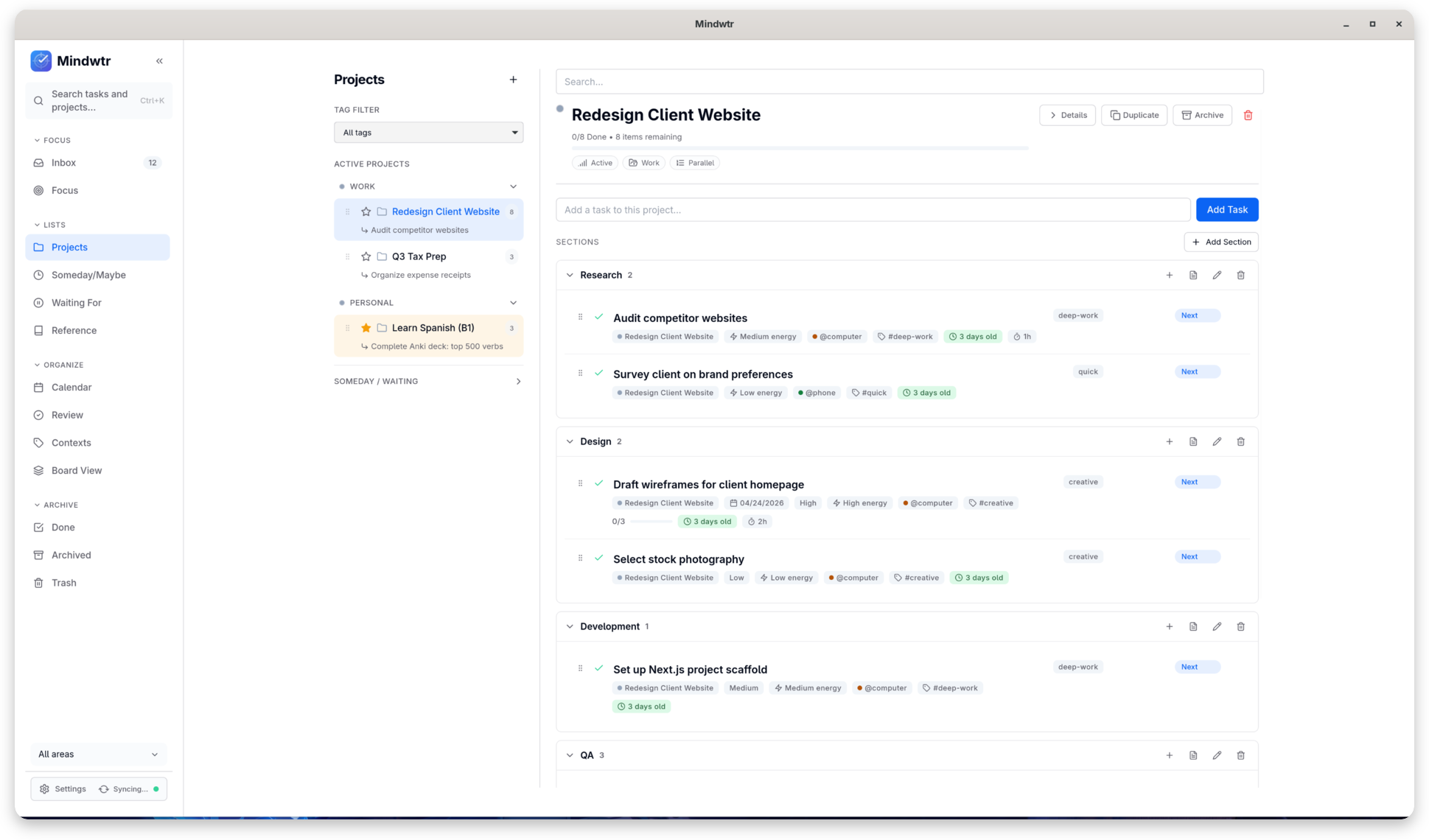Go to Focus view
Image resolution: width=1429 pixels, height=840 pixels.
pyautogui.click(x=97, y=191)
